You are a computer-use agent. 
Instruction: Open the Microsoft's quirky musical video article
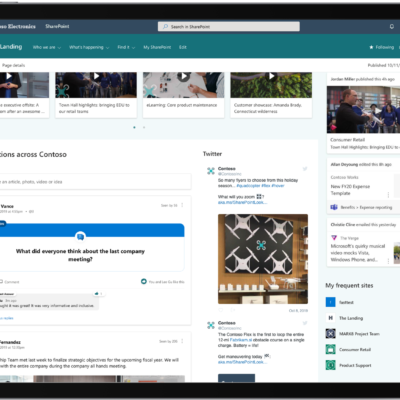point(358,253)
